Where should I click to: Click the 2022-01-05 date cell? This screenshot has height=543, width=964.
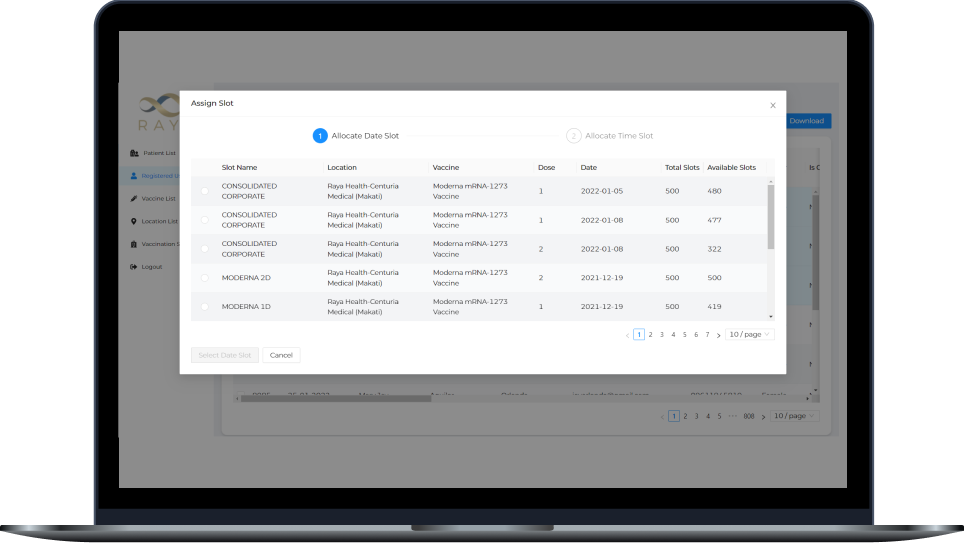(602, 191)
